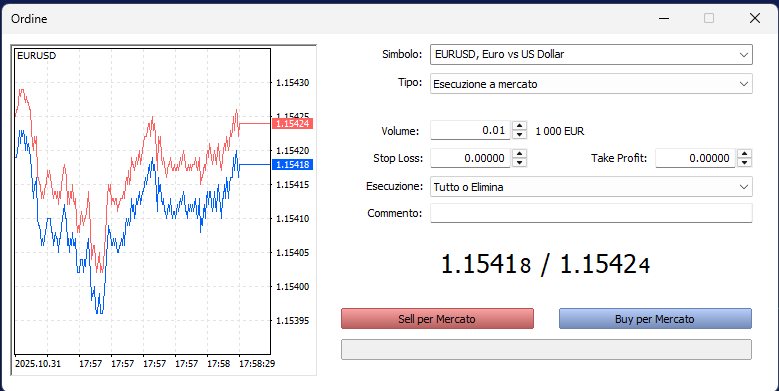Decrease Volume with the down arrow
Image resolution: width=779 pixels, height=391 pixels.
pyautogui.click(x=519, y=135)
